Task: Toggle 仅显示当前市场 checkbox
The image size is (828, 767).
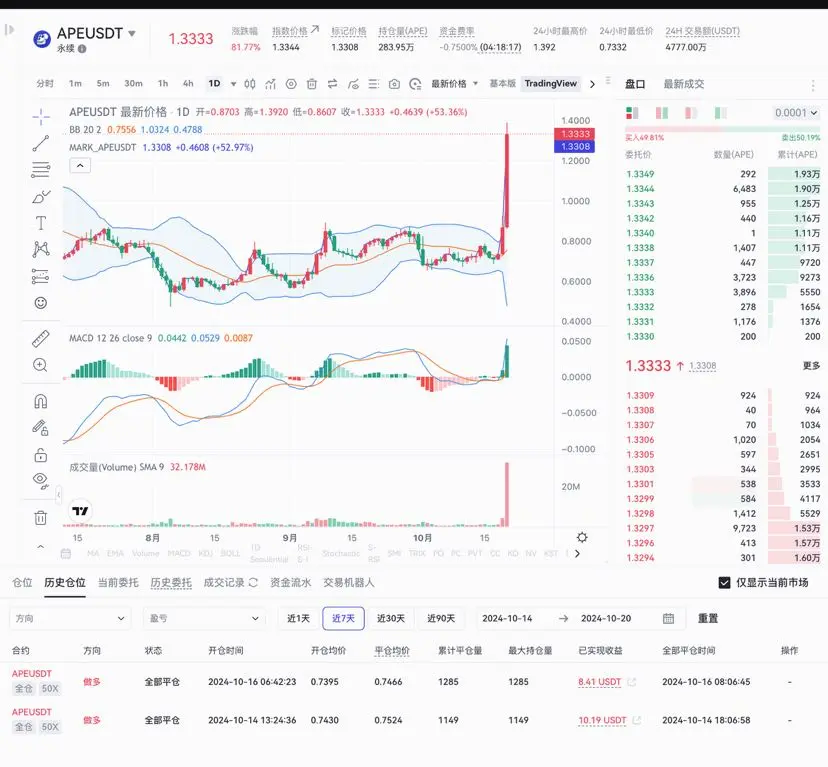Action: click(724, 583)
